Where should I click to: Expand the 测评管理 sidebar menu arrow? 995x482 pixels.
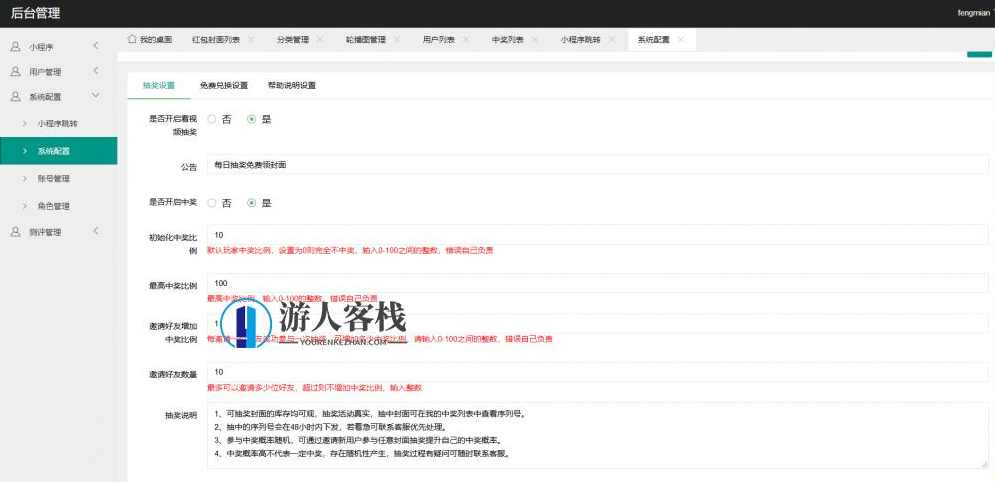96,231
